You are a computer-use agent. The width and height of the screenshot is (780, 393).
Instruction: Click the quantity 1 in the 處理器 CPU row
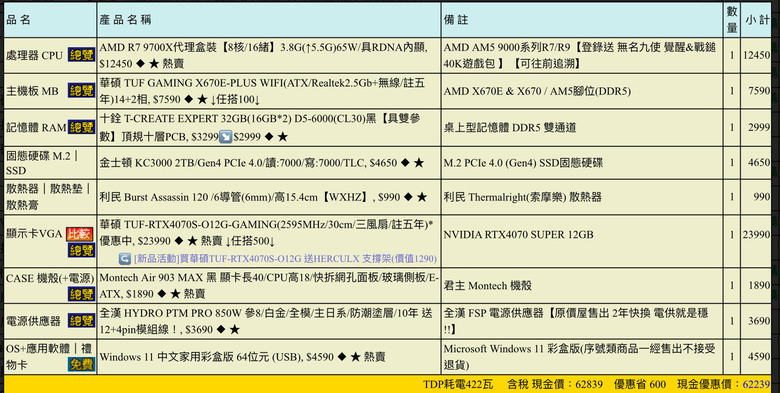click(732, 55)
